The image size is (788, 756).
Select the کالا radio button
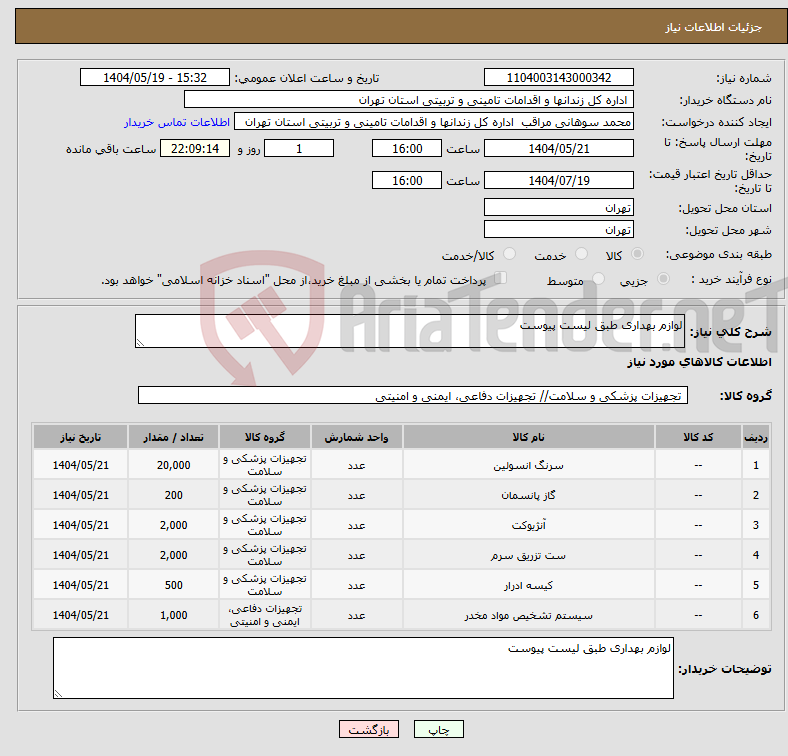pyautogui.click(x=637, y=254)
